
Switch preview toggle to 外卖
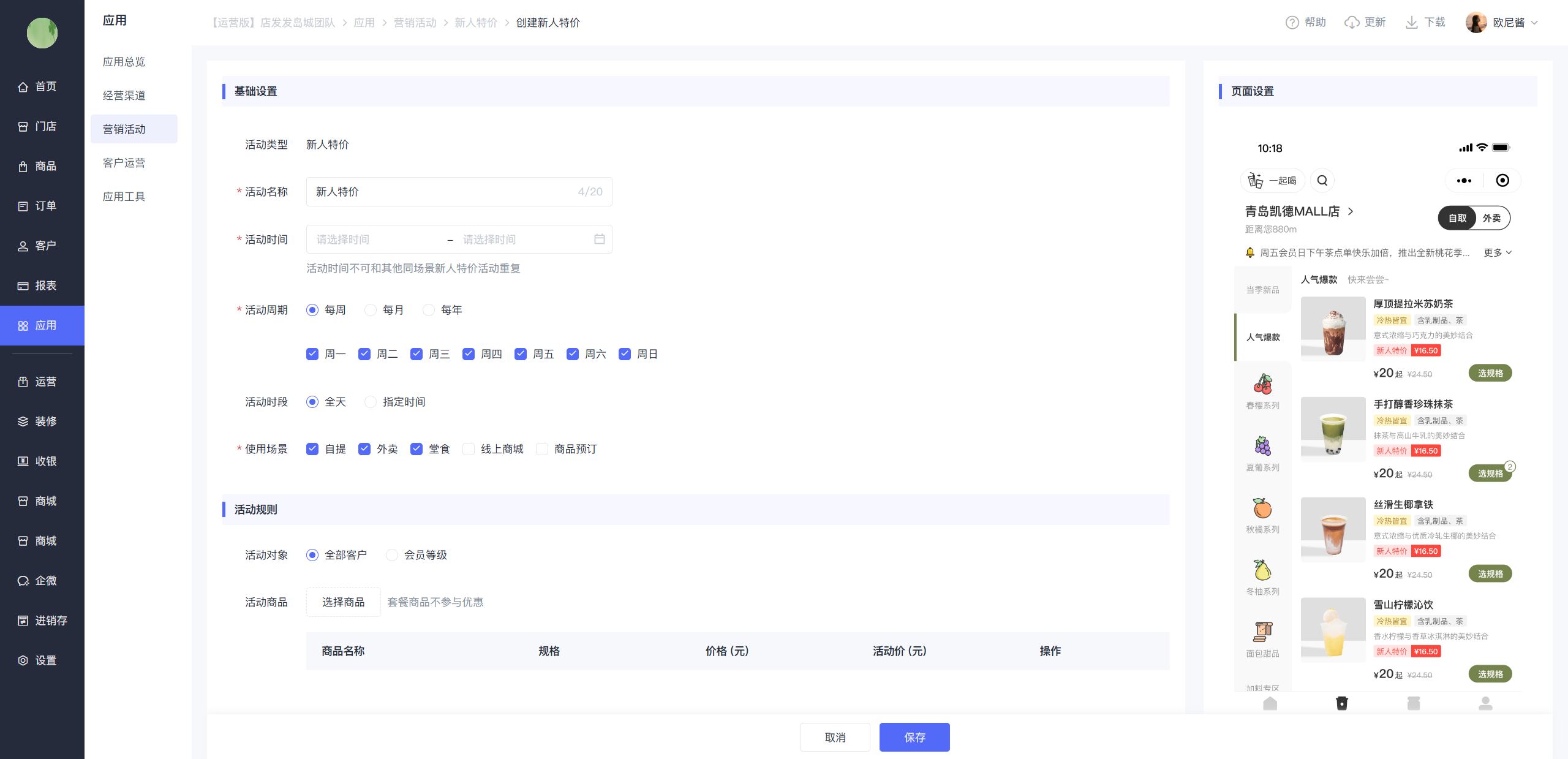pyautogui.click(x=1491, y=218)
